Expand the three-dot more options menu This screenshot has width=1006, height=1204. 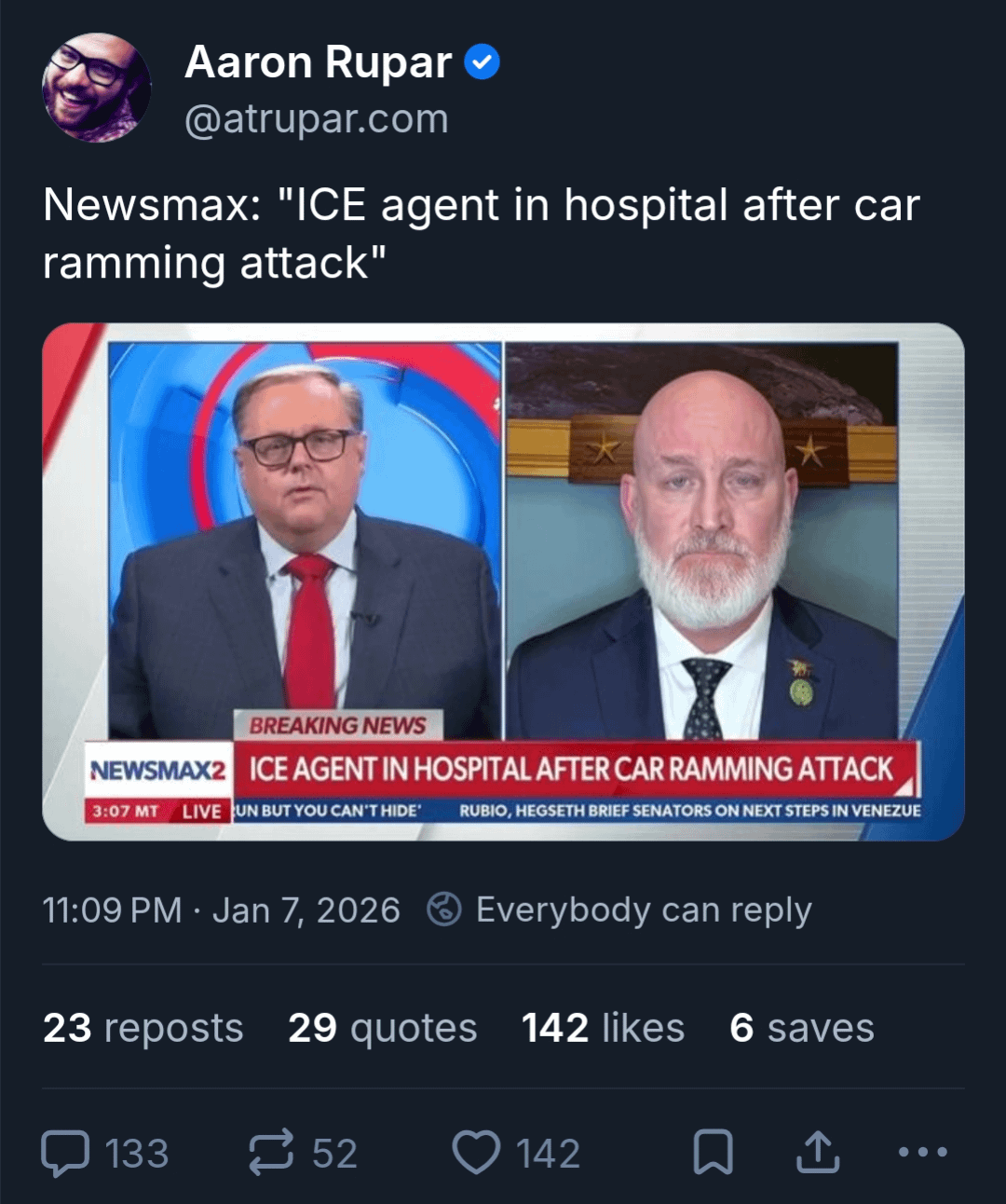(923, 1153)
